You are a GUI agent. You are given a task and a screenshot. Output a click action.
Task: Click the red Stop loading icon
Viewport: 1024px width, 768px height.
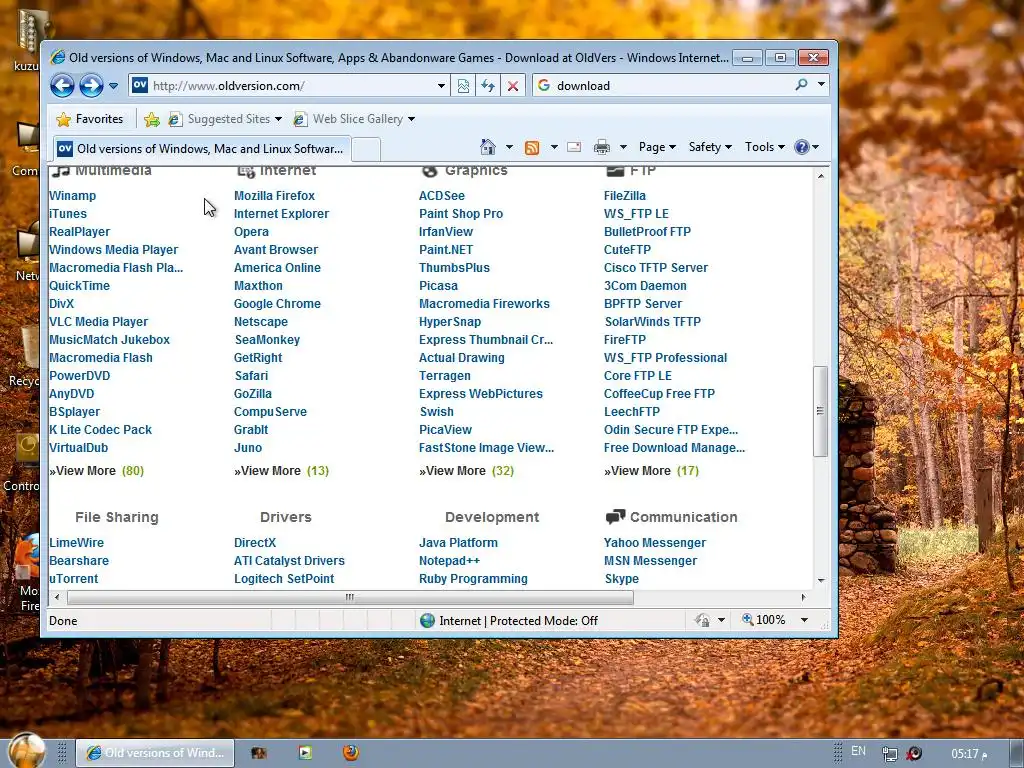pyautogui.click(x=513, y=86)
